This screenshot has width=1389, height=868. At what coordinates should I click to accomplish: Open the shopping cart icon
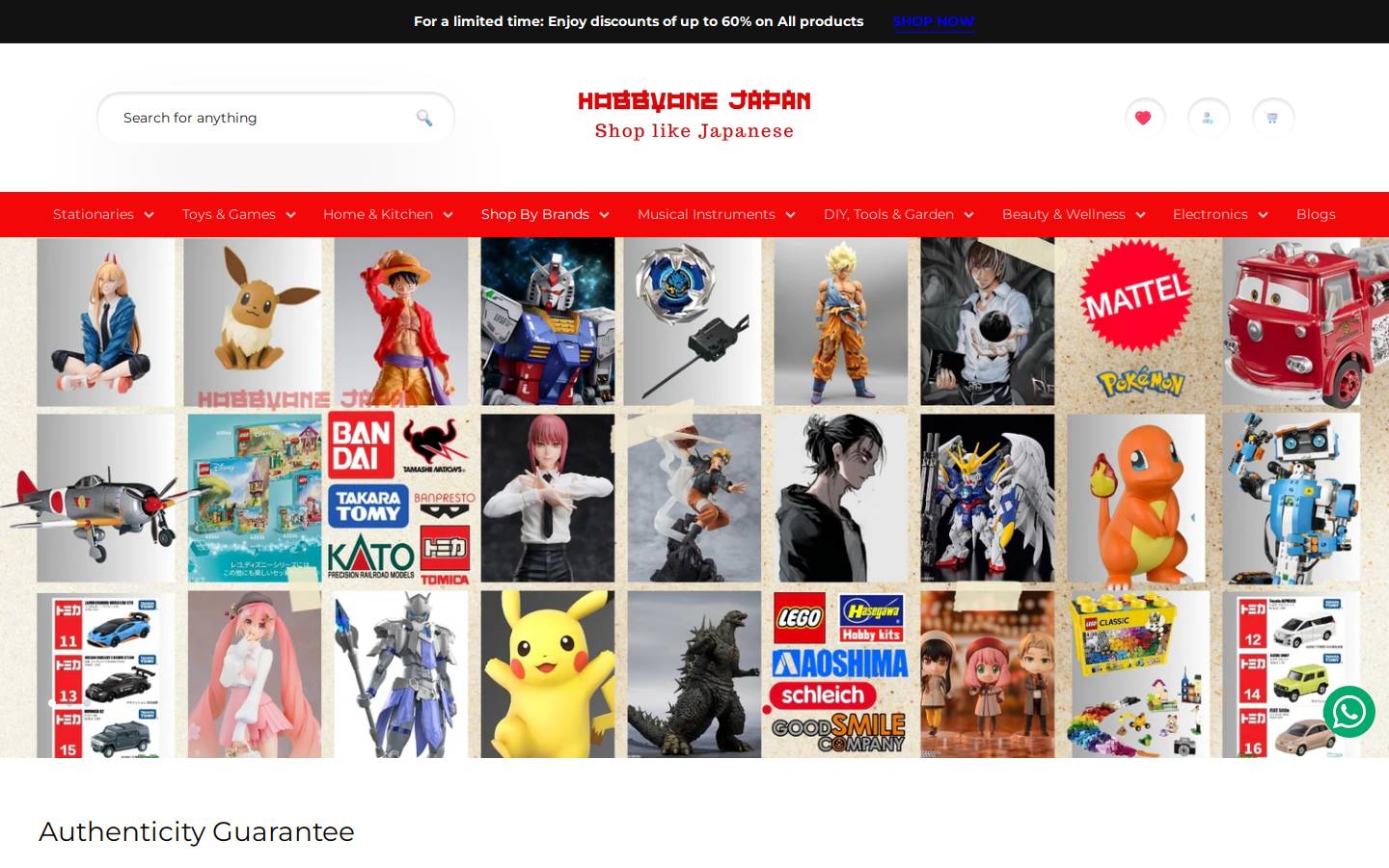click(x=1272, y=118)
